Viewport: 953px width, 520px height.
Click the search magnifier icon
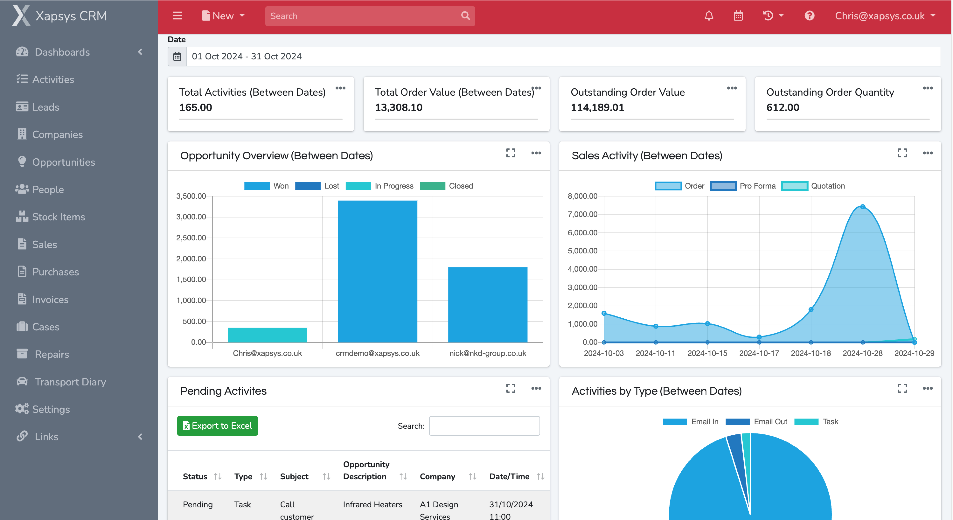click(x=466, y=16)
